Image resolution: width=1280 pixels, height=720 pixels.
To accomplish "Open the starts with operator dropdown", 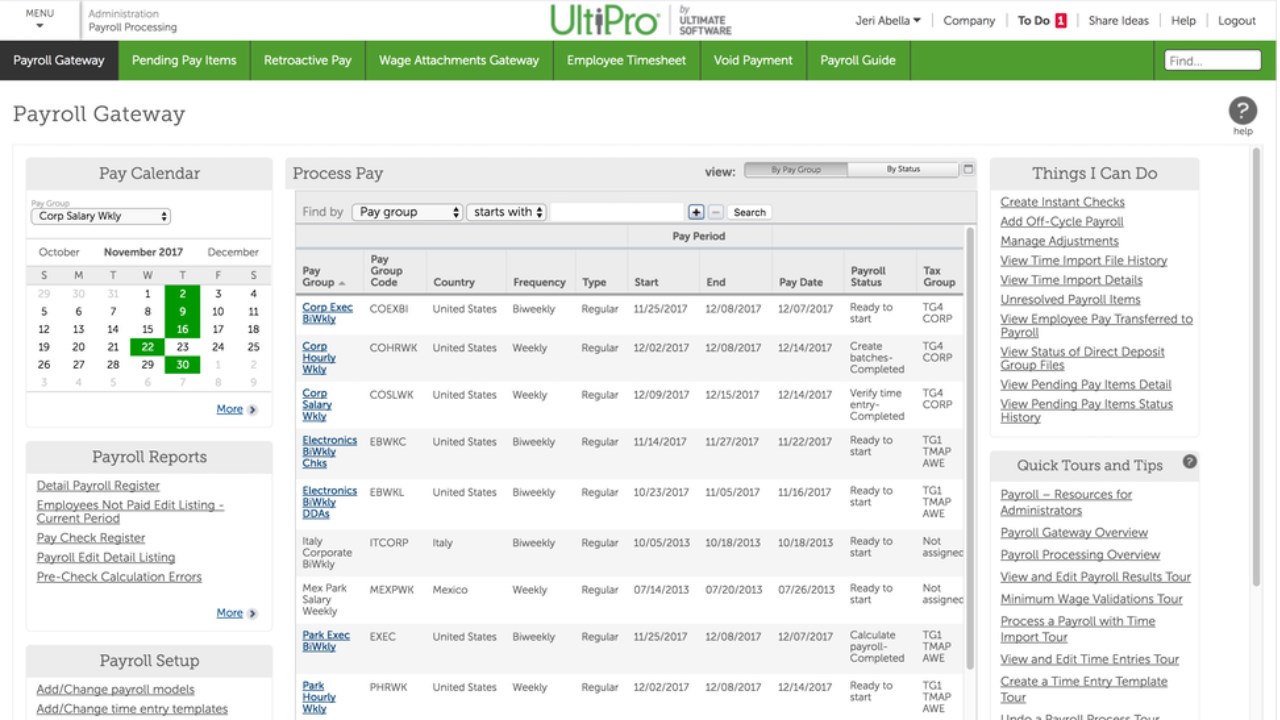I will click(507, 212).
